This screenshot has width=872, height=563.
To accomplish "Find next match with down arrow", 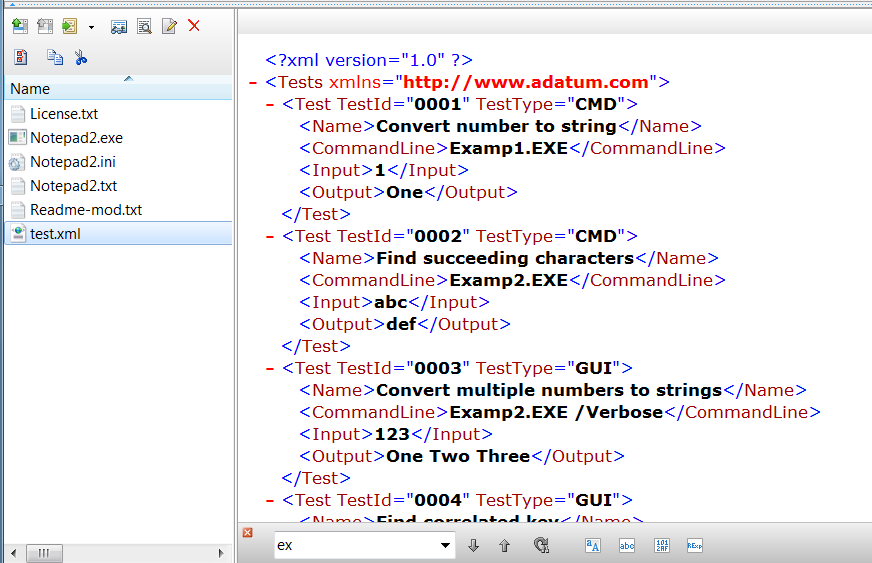I will [473, 545].
